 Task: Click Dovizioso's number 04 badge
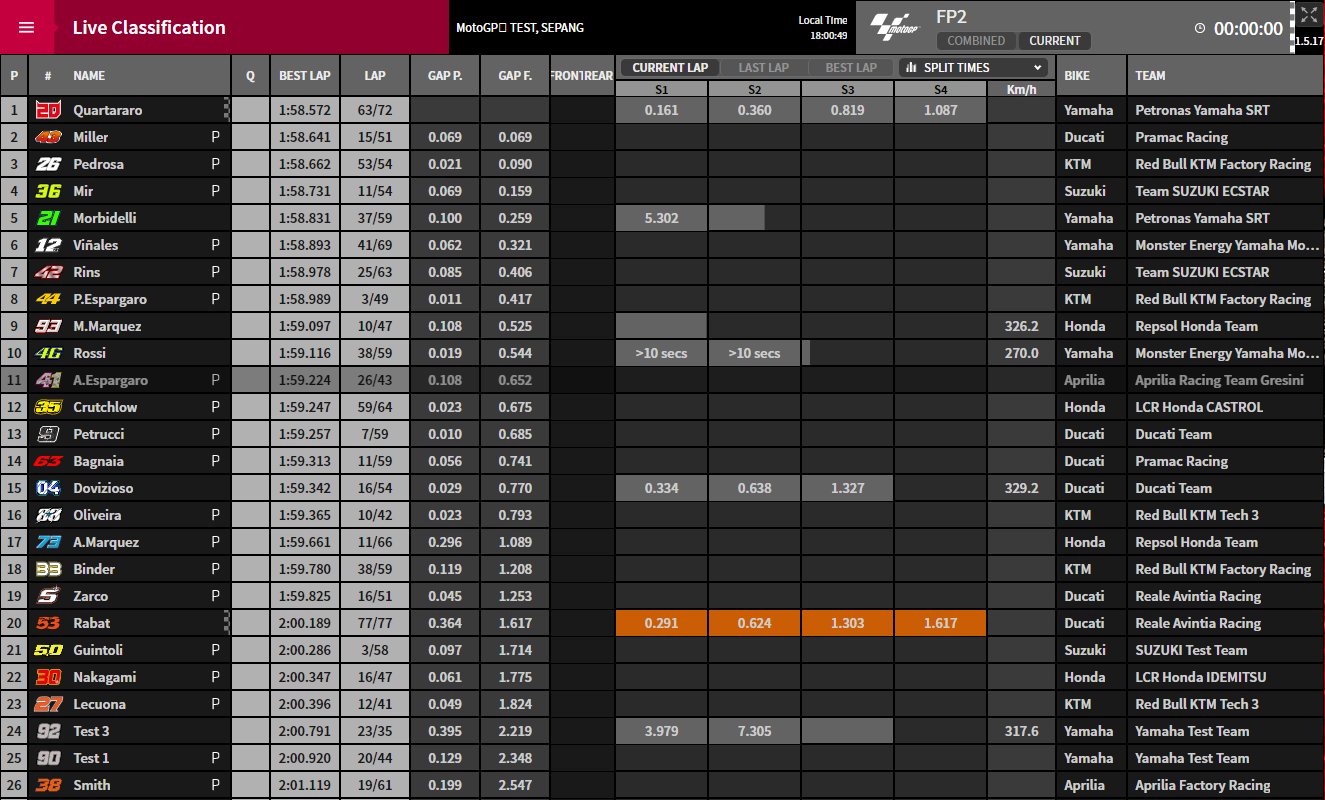pyautogui.click(x=48, y=488)
